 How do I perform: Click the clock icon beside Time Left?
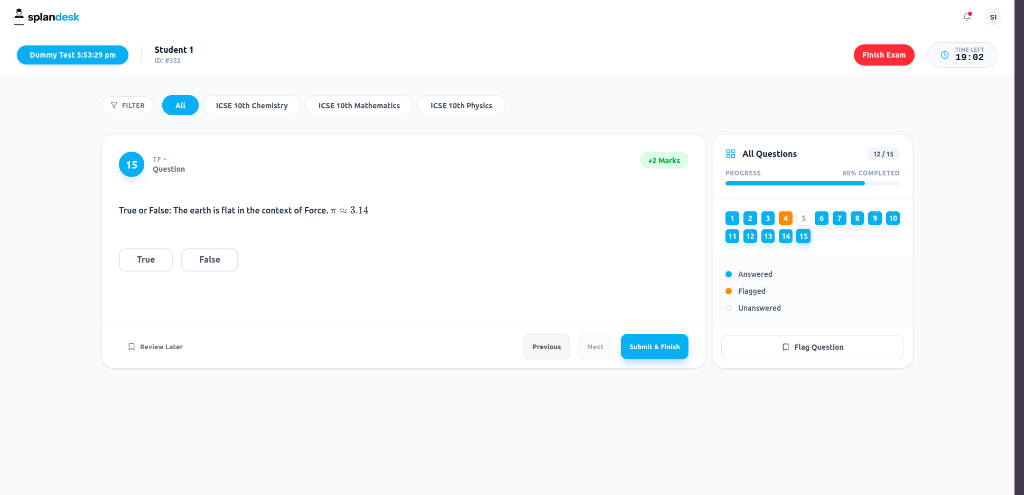[x=944, y=56]
